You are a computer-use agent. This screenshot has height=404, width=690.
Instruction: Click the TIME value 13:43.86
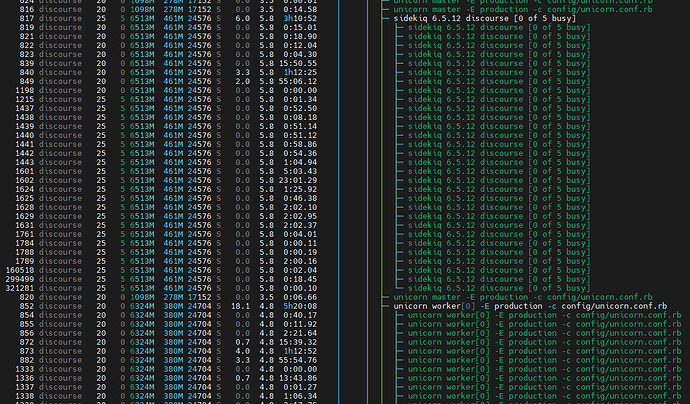click(298, 378)
